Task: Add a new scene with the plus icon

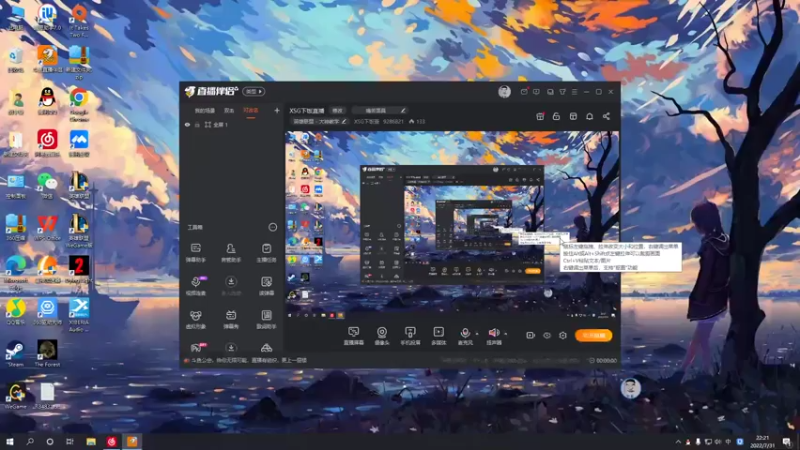Action: point(277,110)
